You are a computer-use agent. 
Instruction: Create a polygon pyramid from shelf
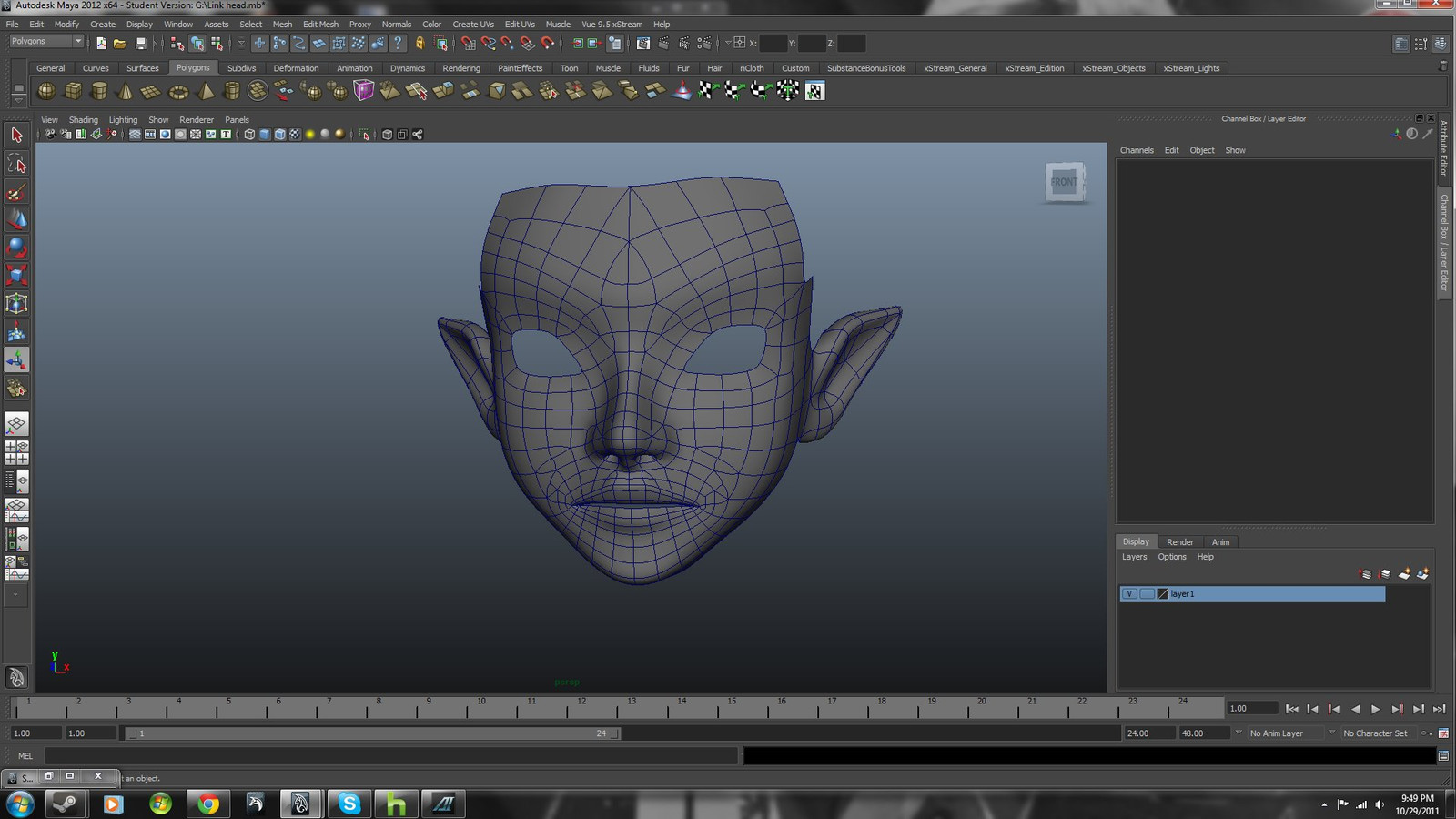(206, 90)
